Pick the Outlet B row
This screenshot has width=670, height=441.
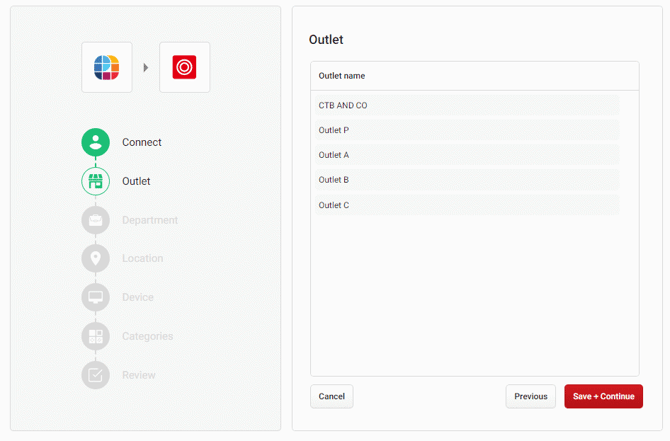coord(467,180)
